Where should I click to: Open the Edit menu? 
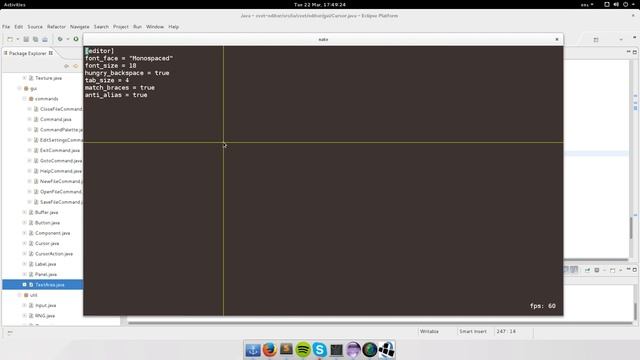[x=19, y=27]
